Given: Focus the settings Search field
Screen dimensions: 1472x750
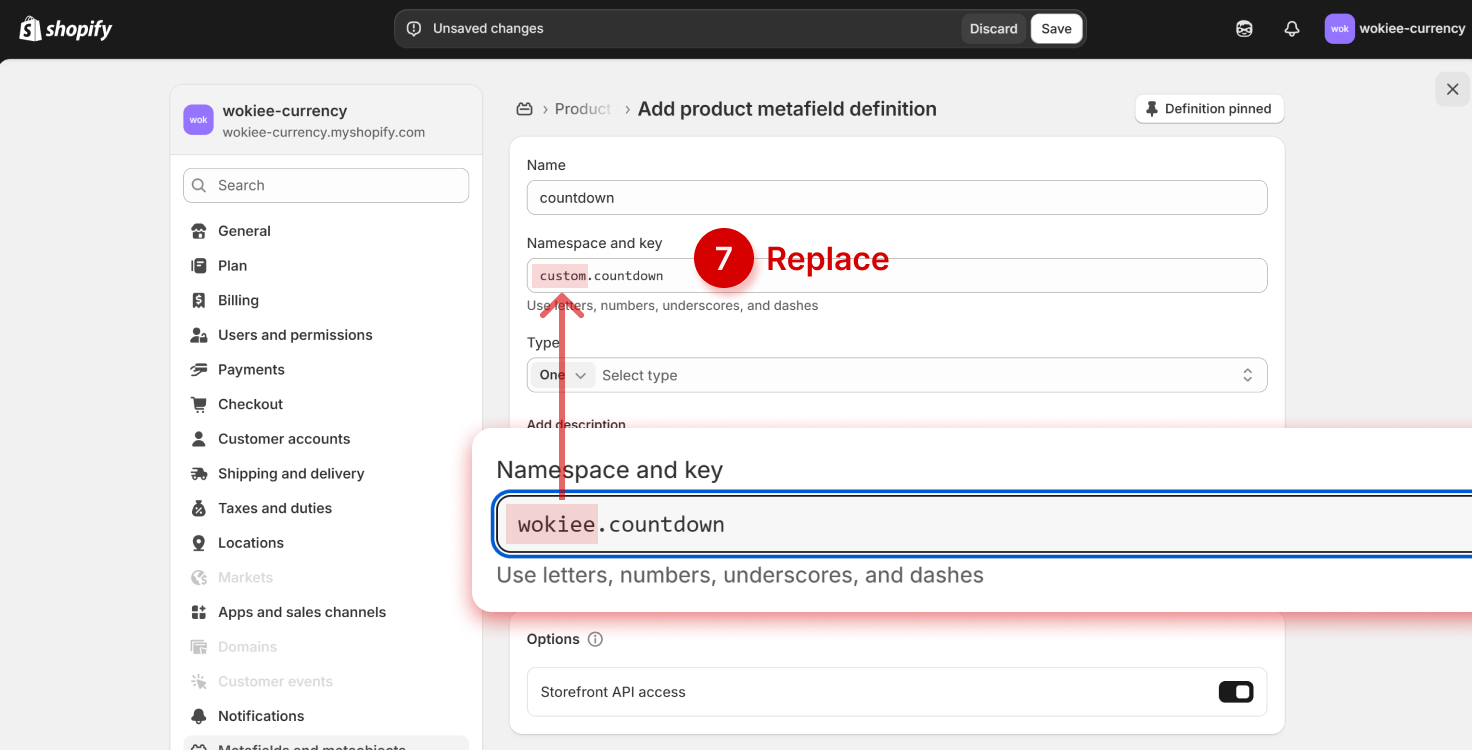Looking at the screenshot, I should (x=326, y=185).
